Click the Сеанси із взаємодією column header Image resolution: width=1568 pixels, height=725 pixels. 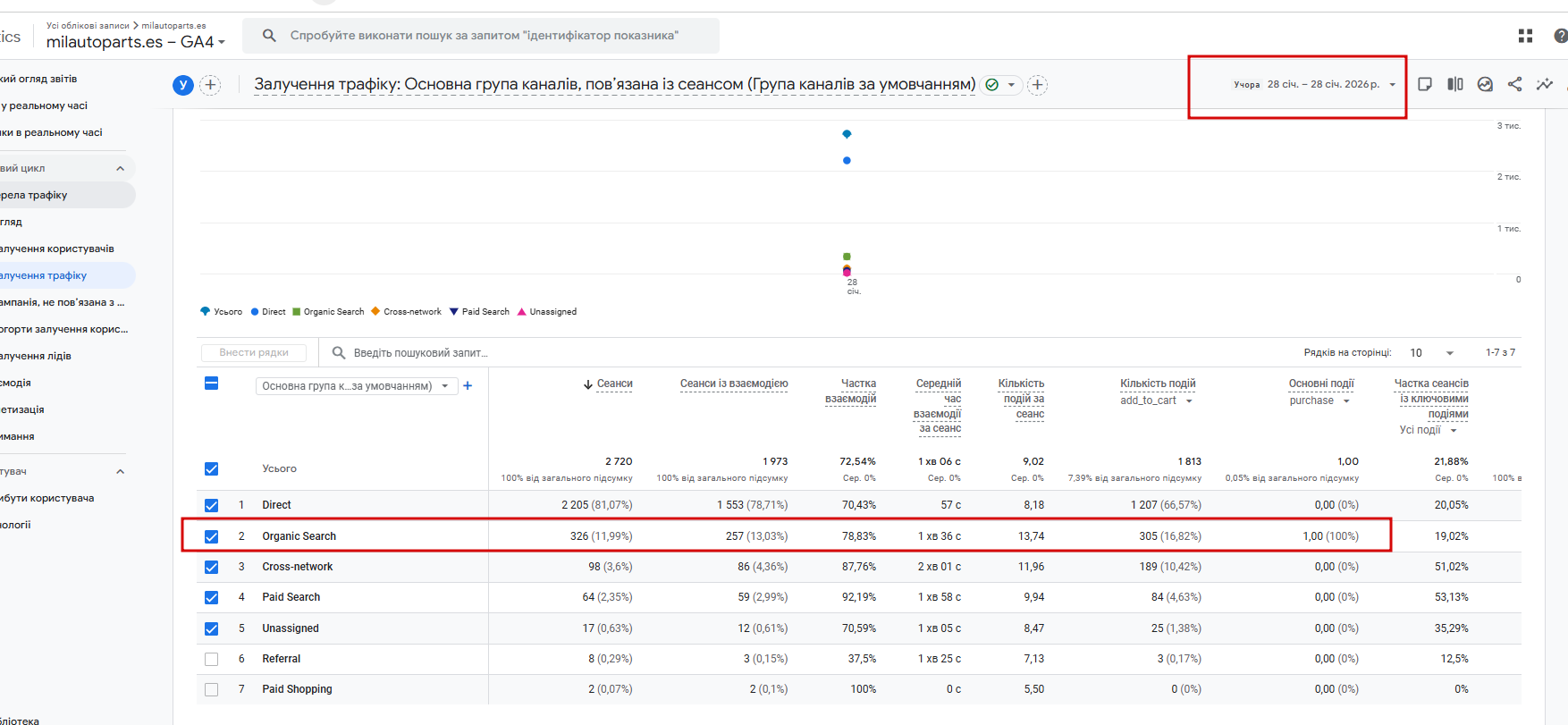[x=733, y=384]
